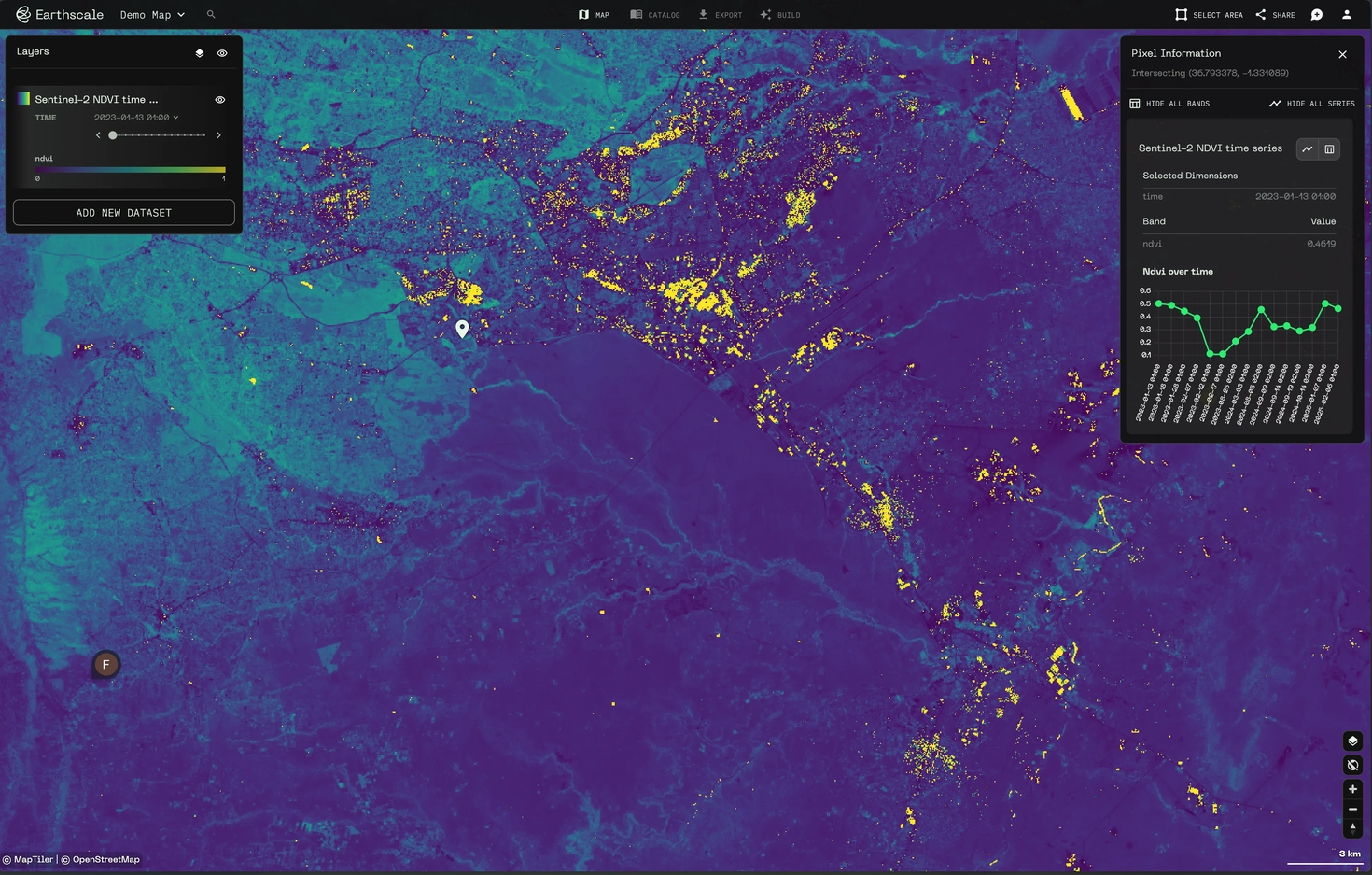
Task: Toggle visibility of all layers in Layers header
Action: click(x=222, y=53)
